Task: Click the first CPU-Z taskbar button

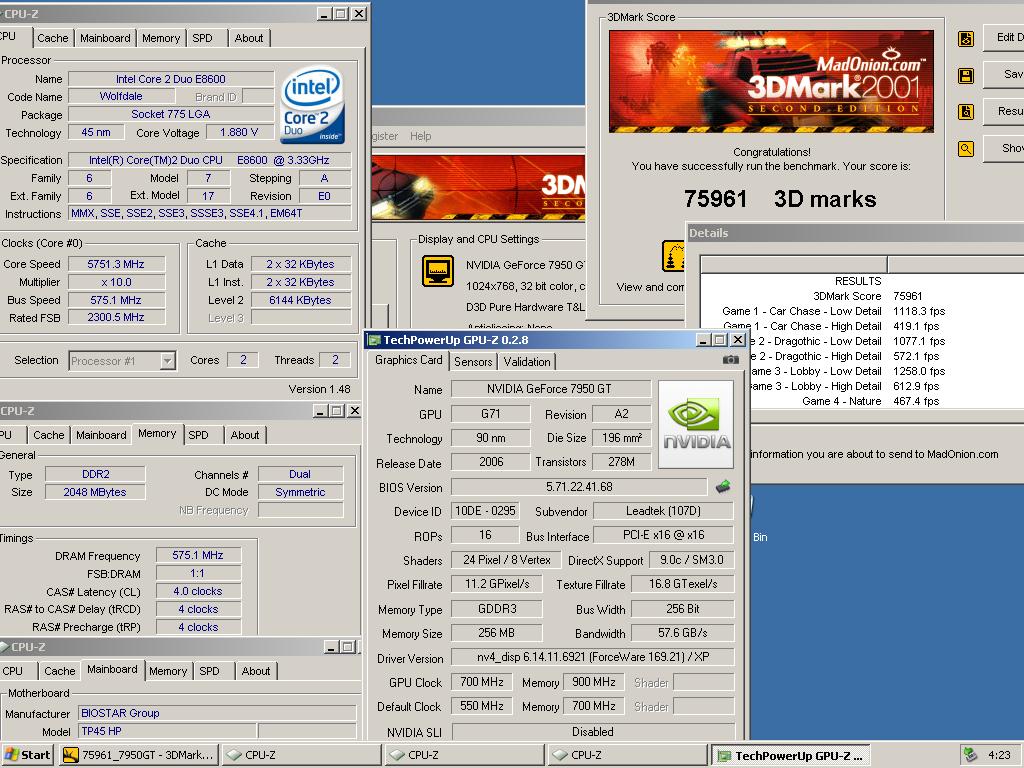Action: [300, 755]
